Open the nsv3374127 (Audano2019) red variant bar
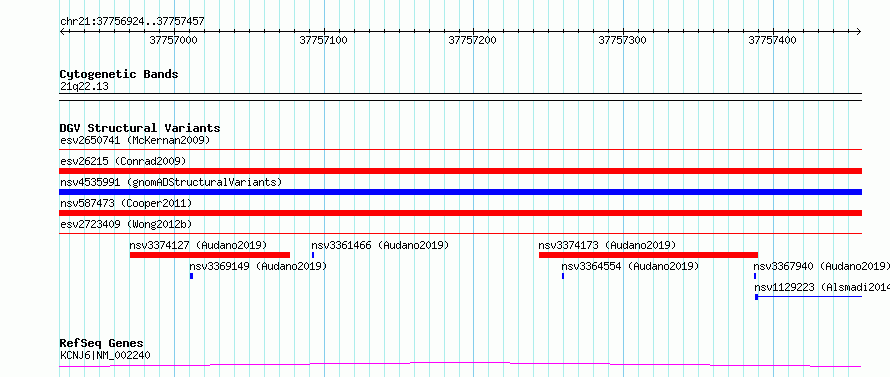The width and height of the screenshot is (890, 377). click(x=209, y=255)
